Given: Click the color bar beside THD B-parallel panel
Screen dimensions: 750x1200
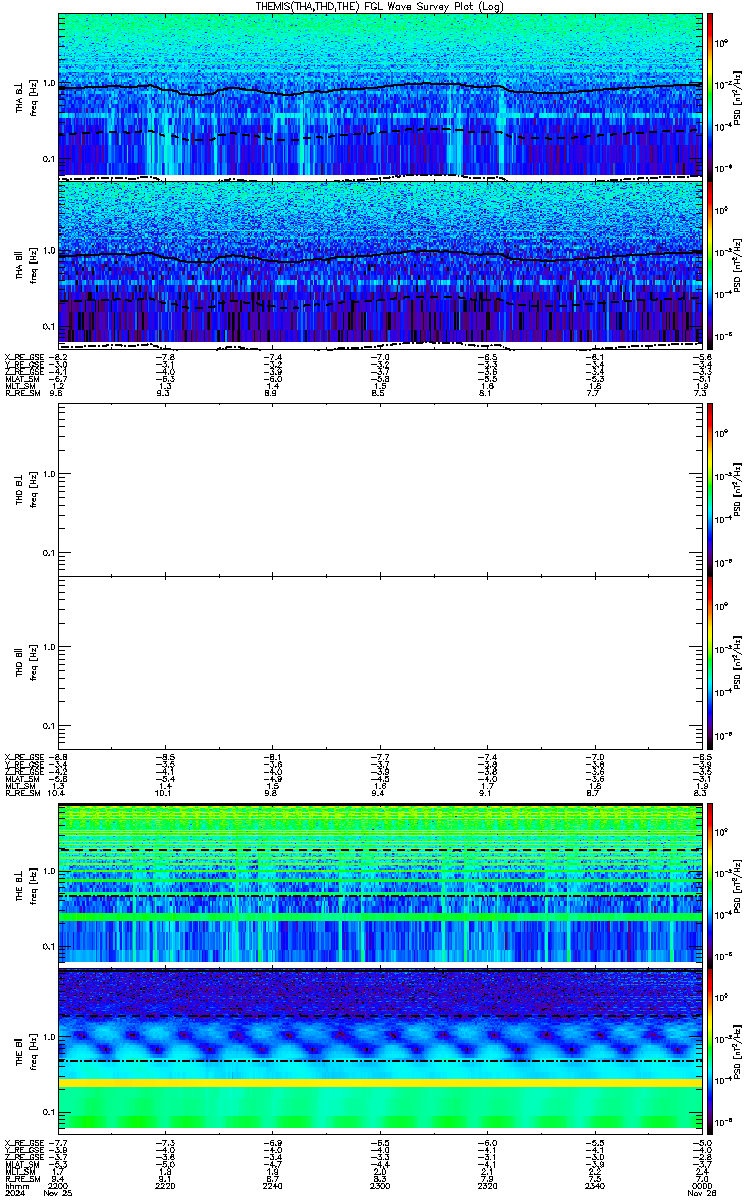Looking at the screenshot, I should point(710,661).
